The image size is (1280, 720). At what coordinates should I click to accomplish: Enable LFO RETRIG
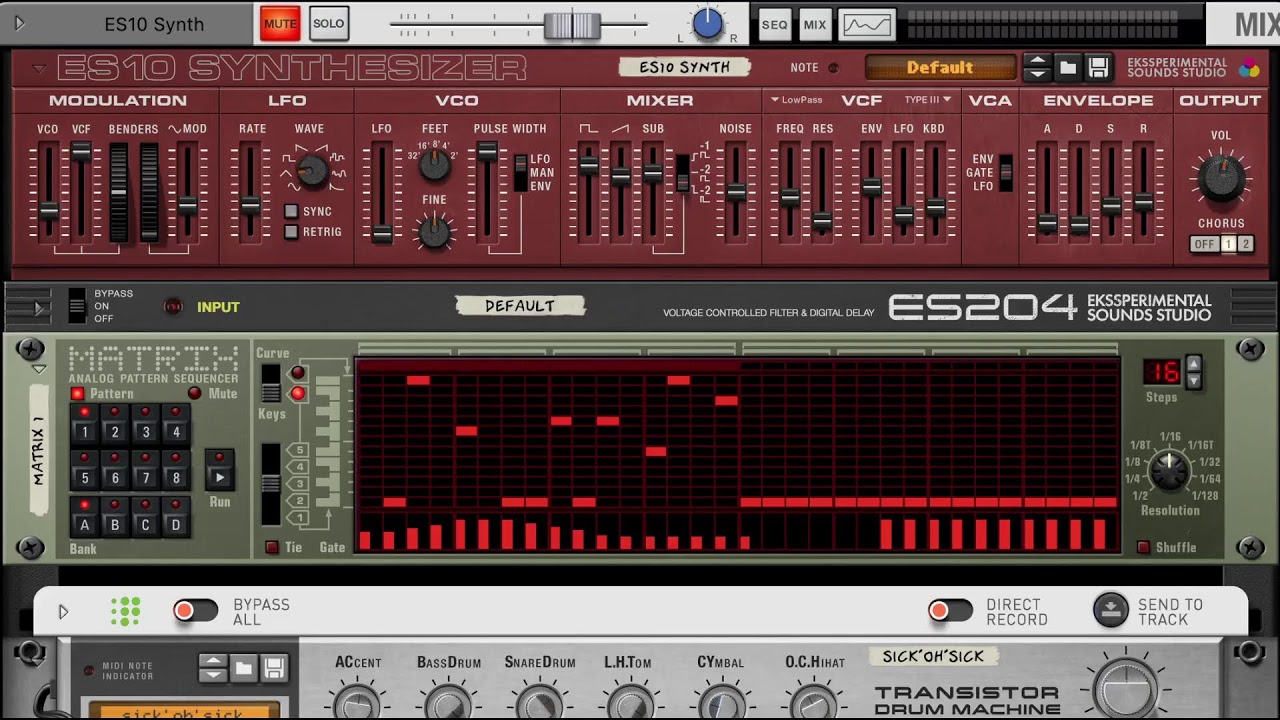(x=291, y=232)
